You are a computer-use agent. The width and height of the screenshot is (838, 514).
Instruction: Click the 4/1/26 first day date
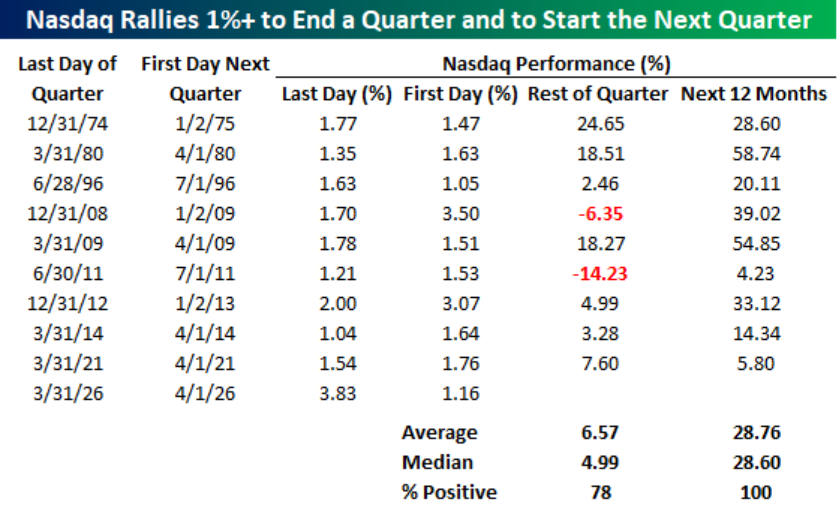click(205, 394)
